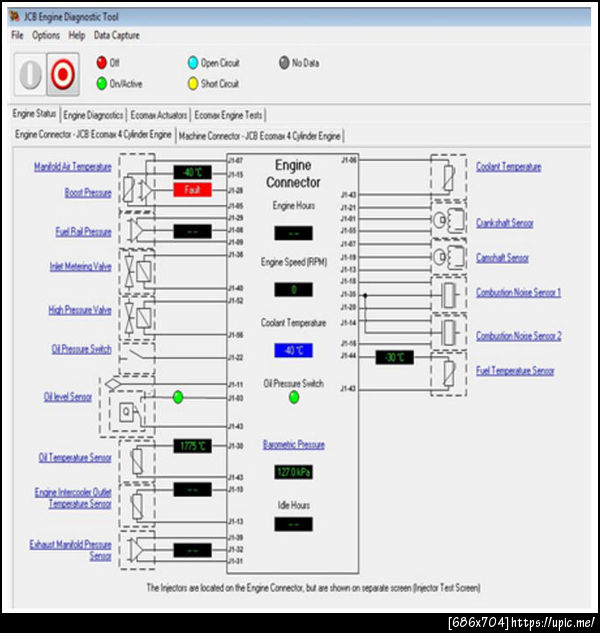
Task: Switch to the Ecomax Actuators tab
Action: click(x=159, y=115)
